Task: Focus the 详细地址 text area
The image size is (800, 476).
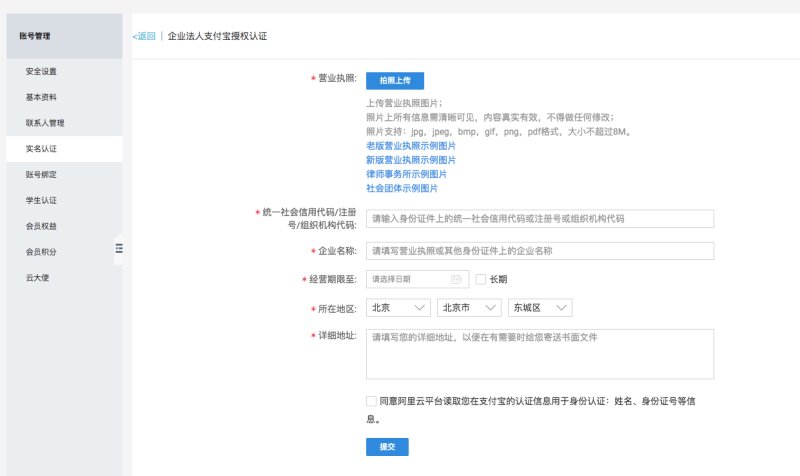Action: point(540,354)
